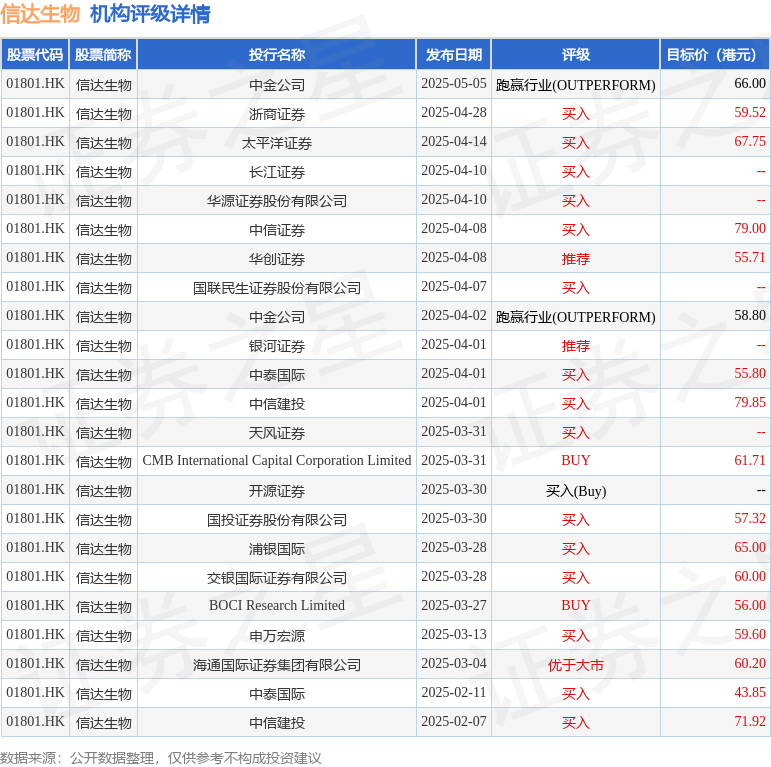The image size is (771, 767).
Task: Click the 数据来源 footer note
Action: (161, 758)
